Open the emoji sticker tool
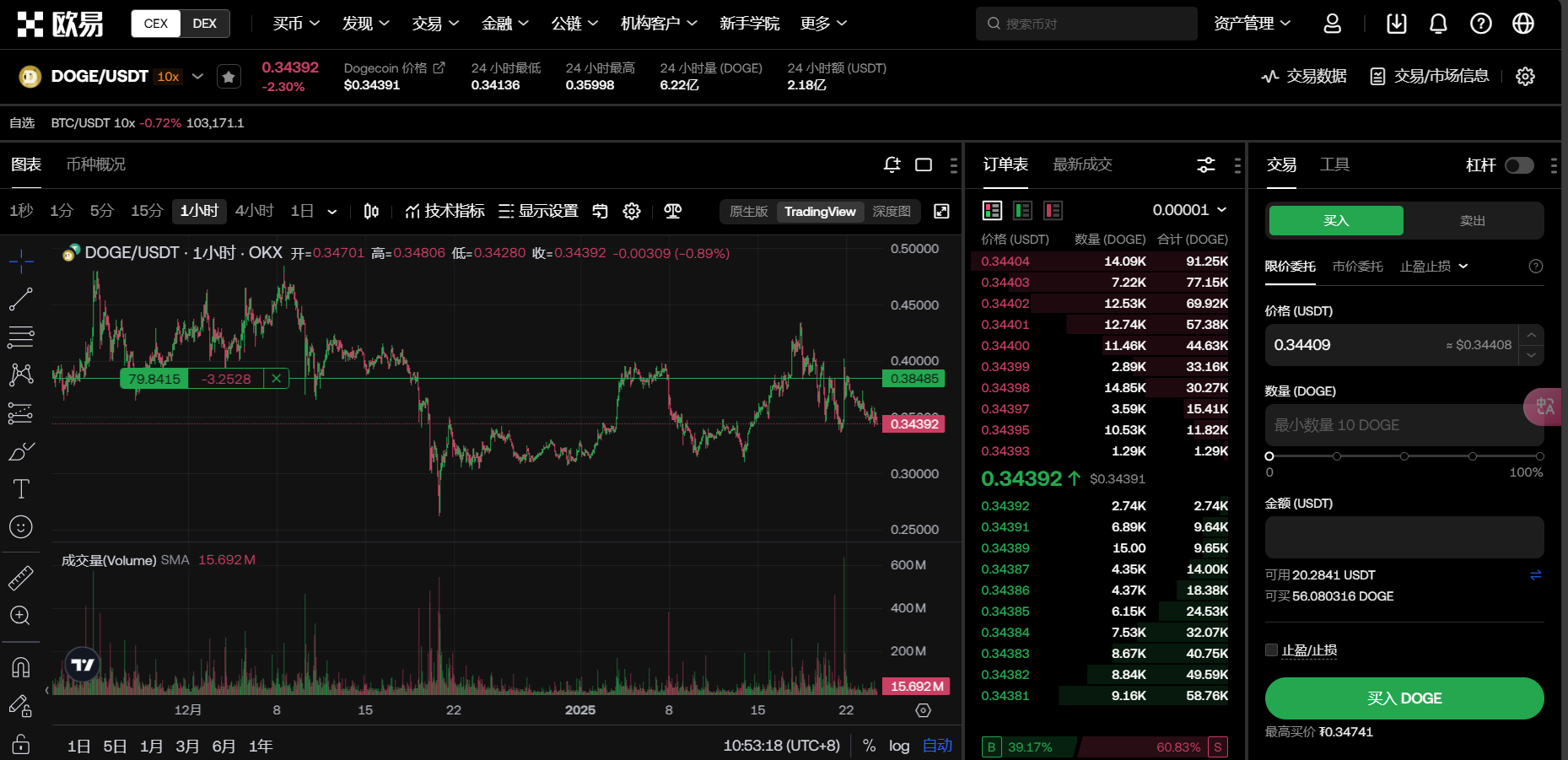Viewport: 1568px width, 760px height. [x=21, y=526]
